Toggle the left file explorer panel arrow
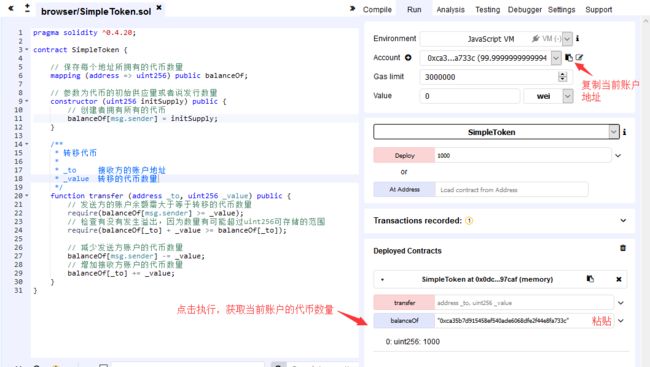The image size is (650, 367). point(11,8)
